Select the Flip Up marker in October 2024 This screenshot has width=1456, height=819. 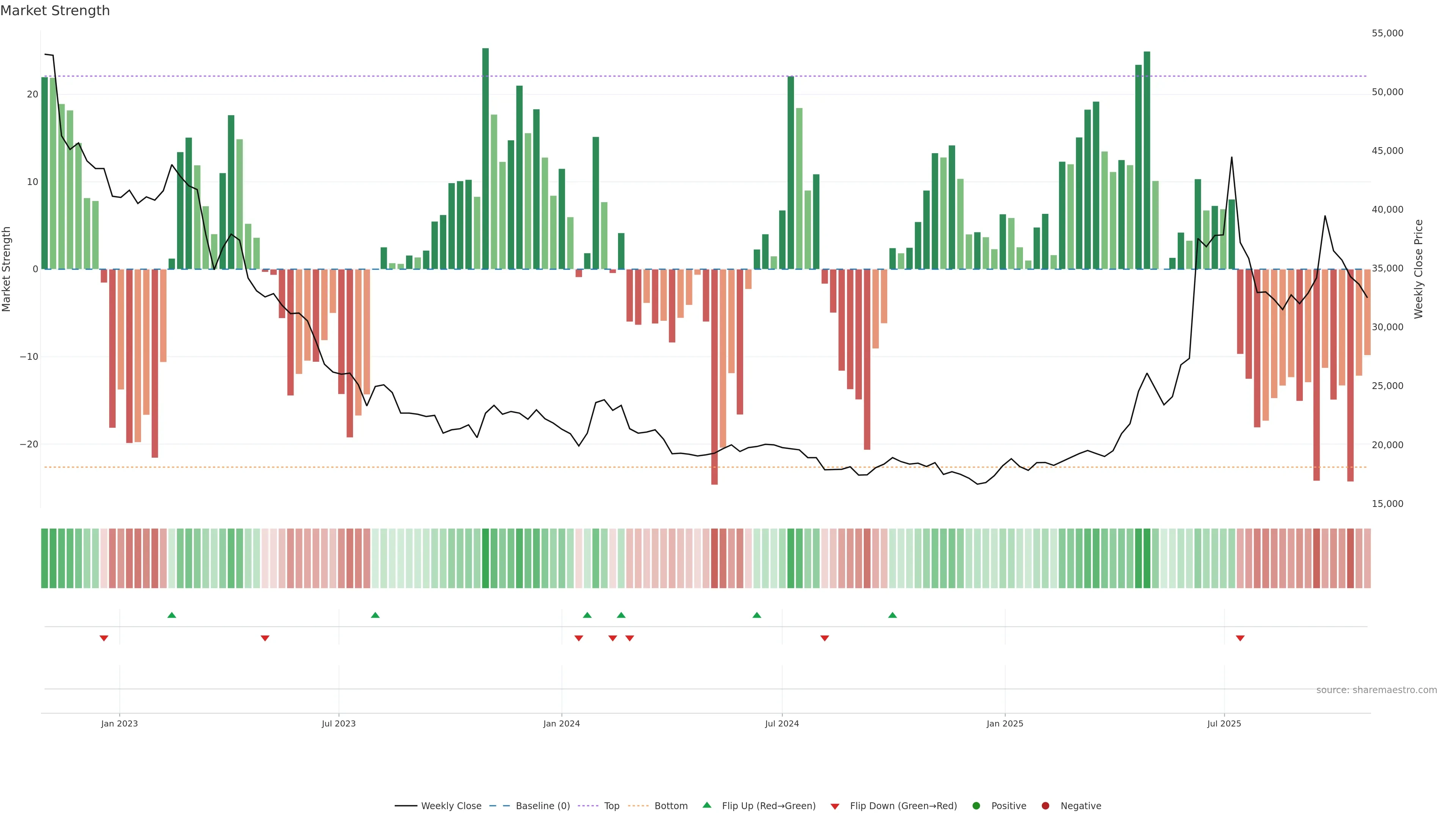pos(893,615)
